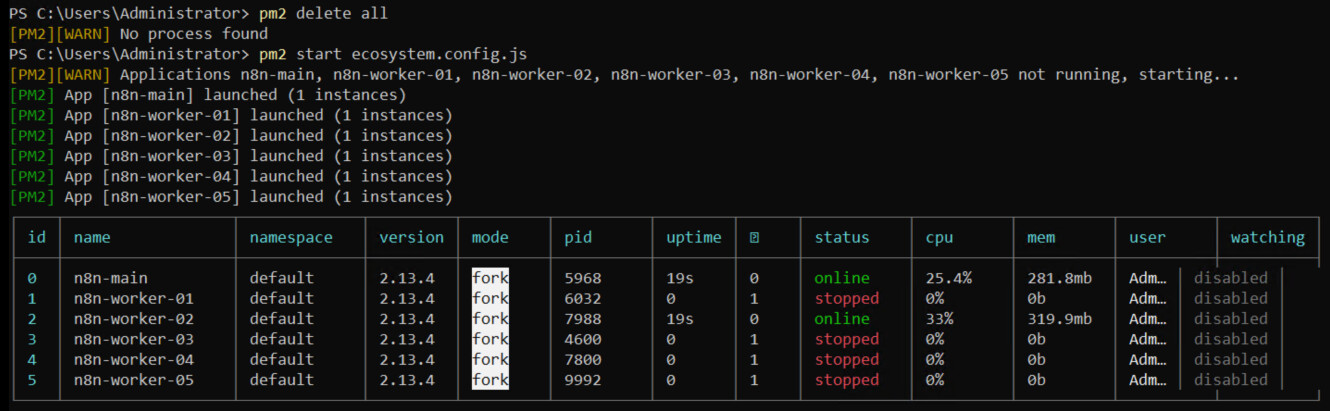Click the 'mode' column header

click(490, 238)
